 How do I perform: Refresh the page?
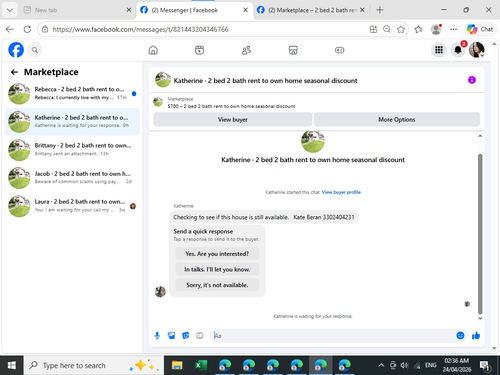click(x=27, y=29)
